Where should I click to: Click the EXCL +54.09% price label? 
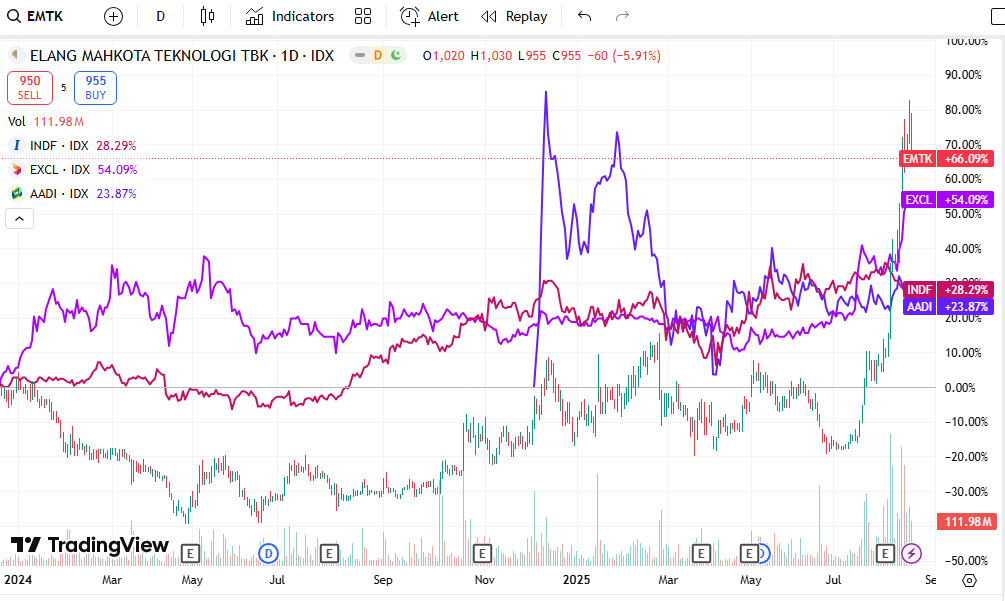[x=947, y=199]
